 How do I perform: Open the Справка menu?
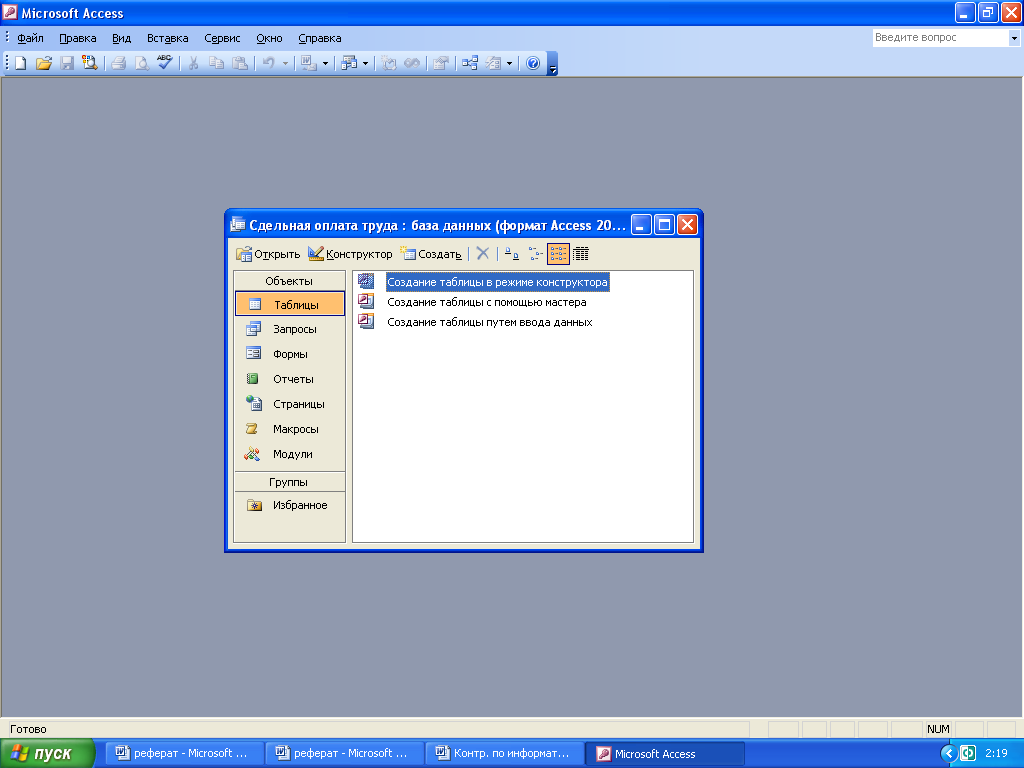319,39
